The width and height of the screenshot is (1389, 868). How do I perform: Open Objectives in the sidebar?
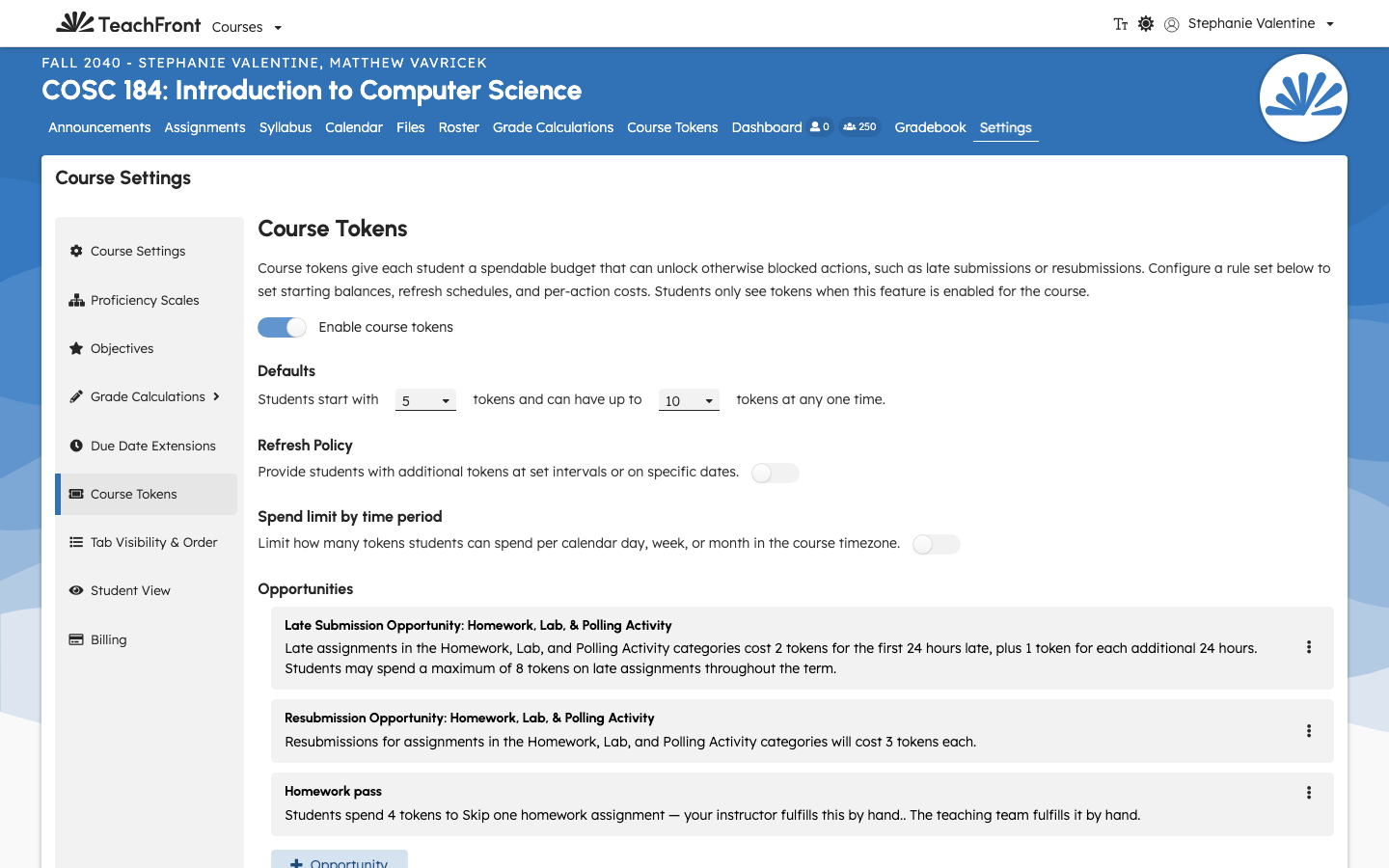coord(147,348)
